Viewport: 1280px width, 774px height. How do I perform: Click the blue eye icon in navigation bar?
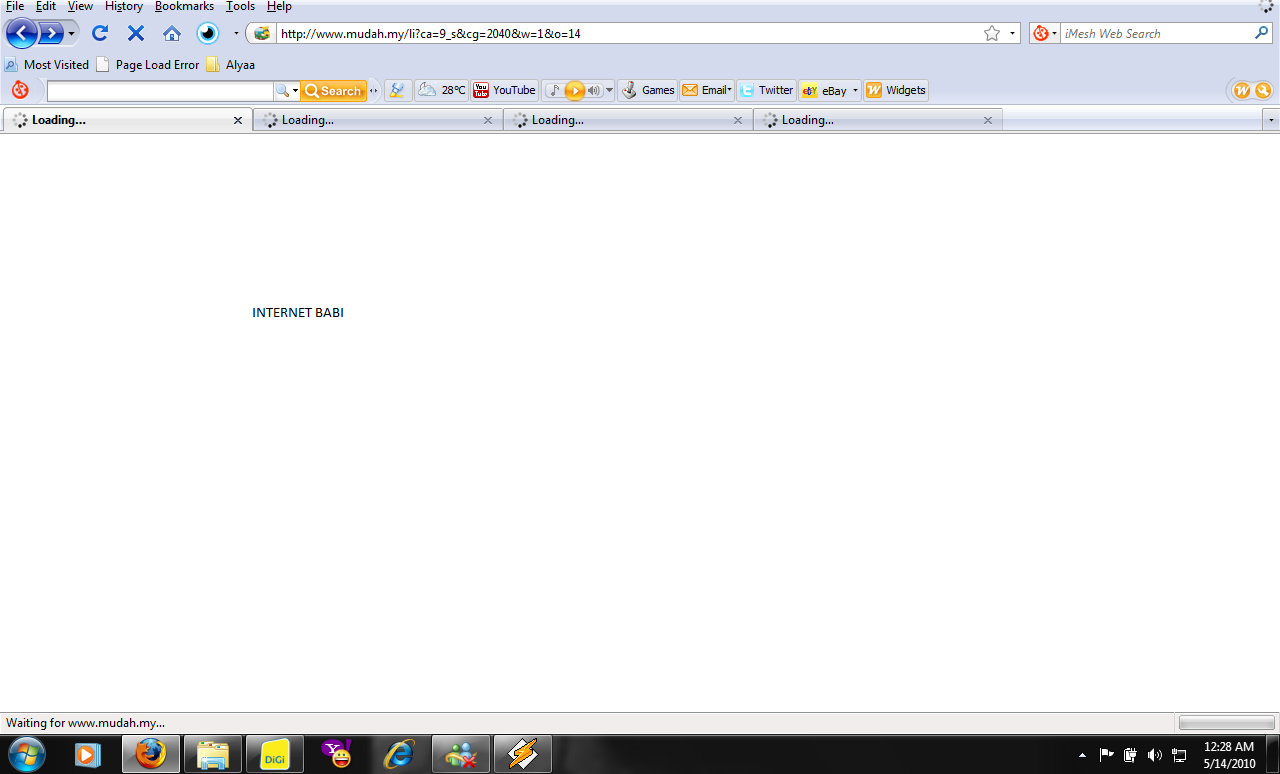pyautogui.click(x=208, y=33)
